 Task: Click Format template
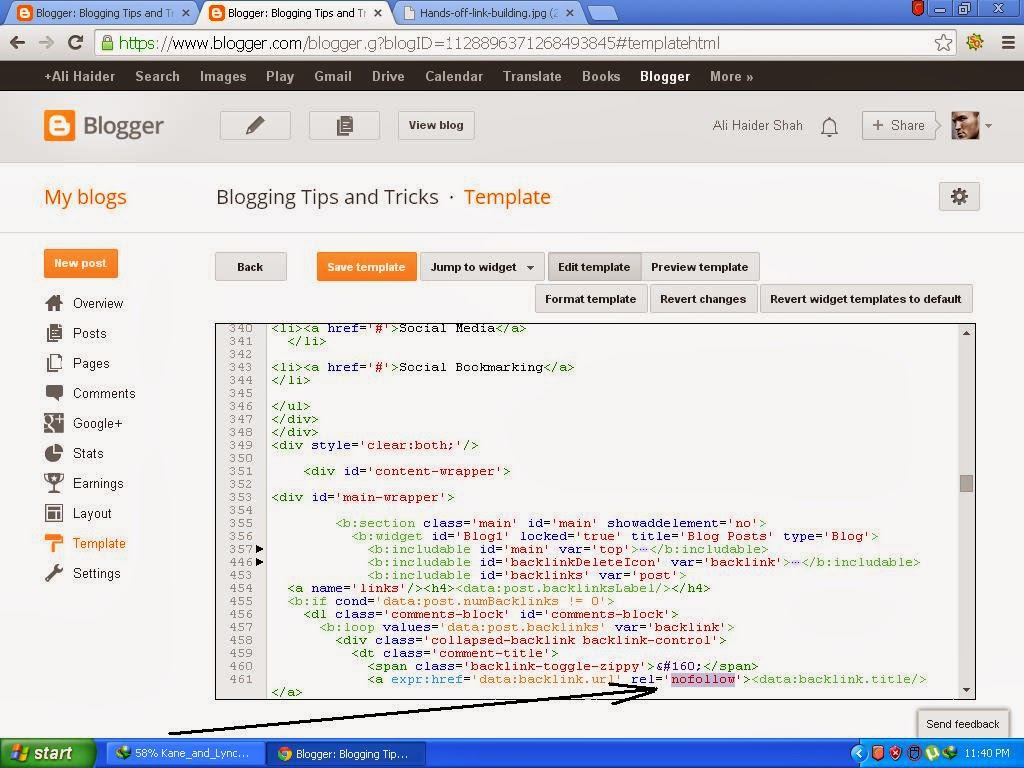[590, 298]
